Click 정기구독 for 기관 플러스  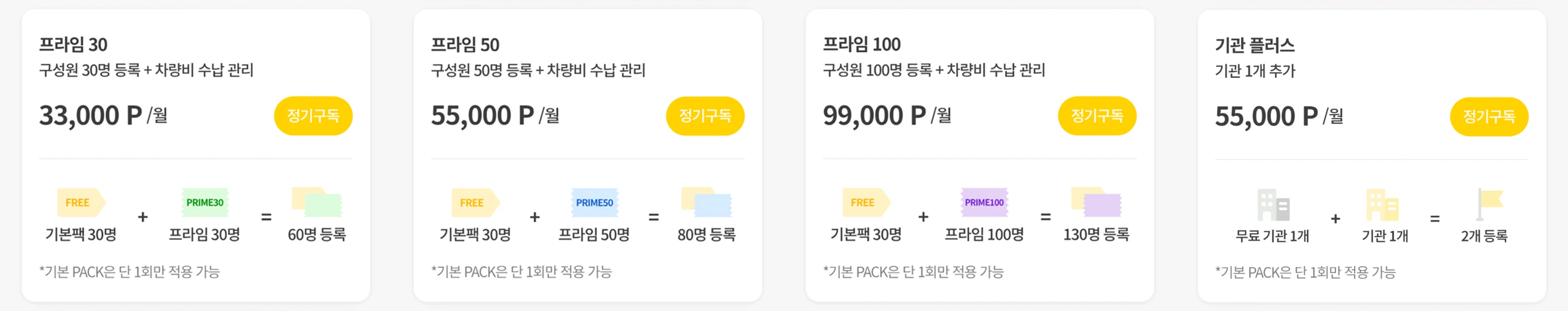(x=1489, y=116)
